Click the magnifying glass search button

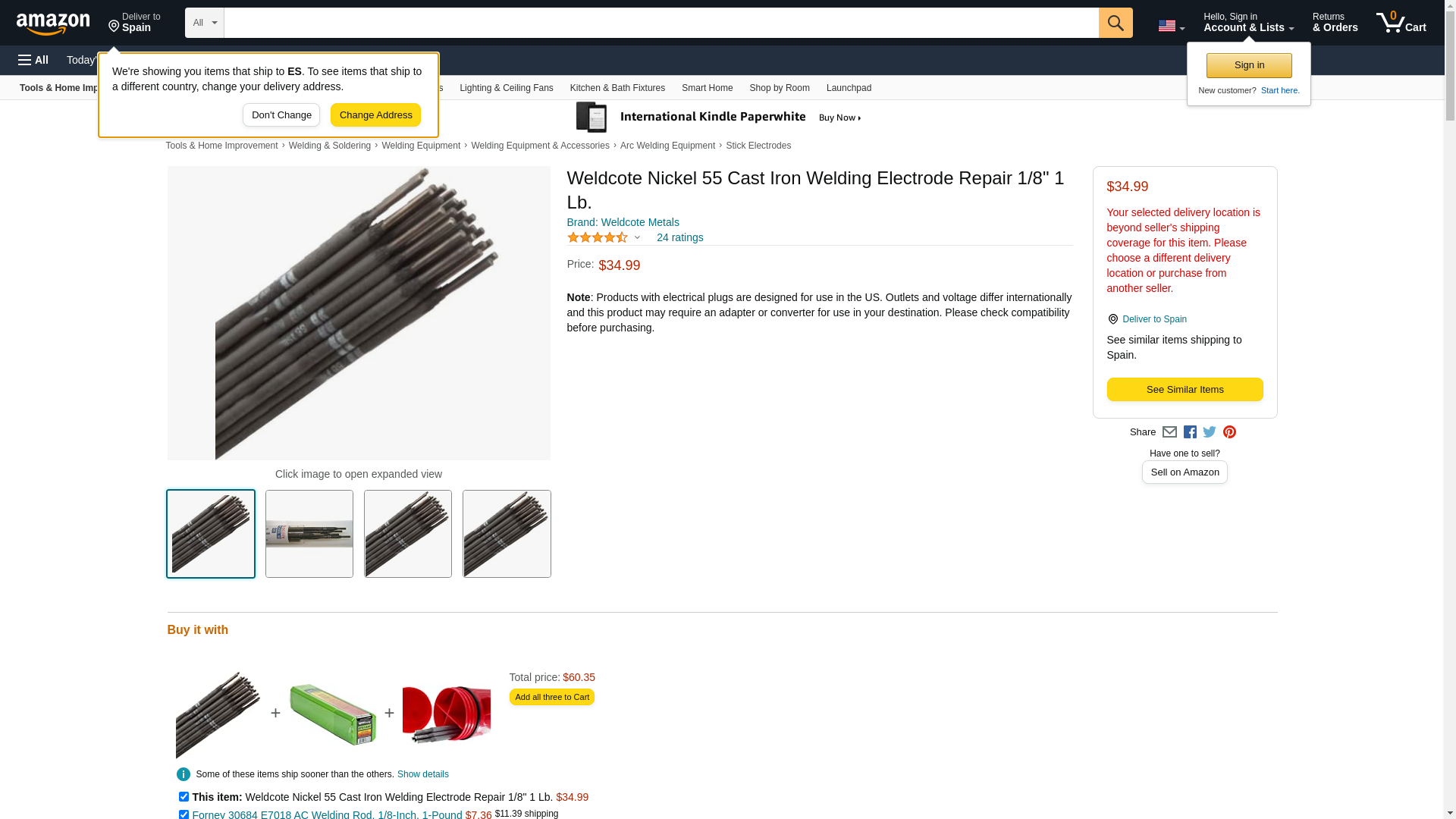point(1115,23)
